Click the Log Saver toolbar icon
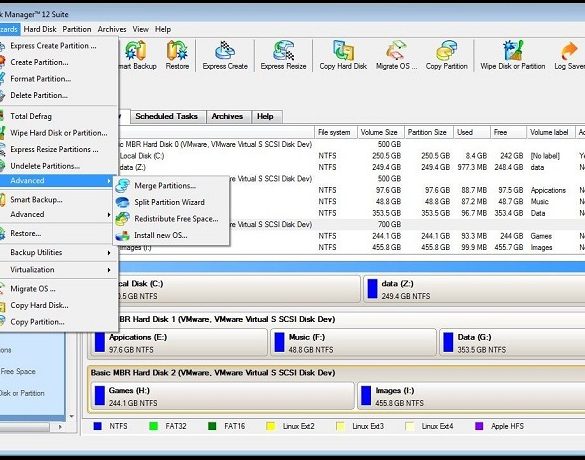585x460 pixels. point(570,50)
